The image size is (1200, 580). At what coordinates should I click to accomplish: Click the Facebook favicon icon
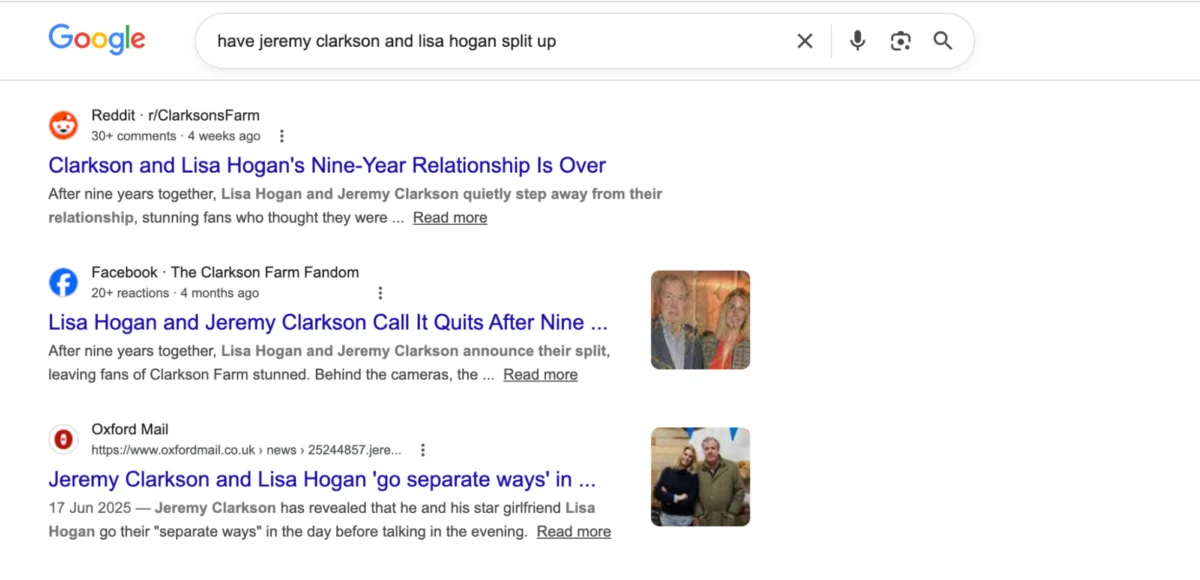click(x=63, y=282)
